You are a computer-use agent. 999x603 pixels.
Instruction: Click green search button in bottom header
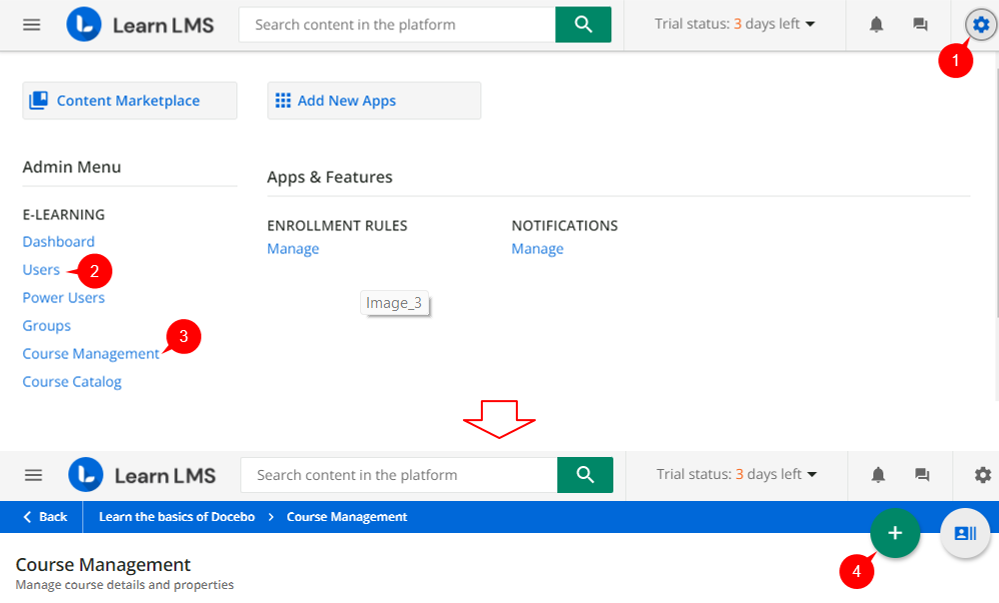[x=585, y=475]
